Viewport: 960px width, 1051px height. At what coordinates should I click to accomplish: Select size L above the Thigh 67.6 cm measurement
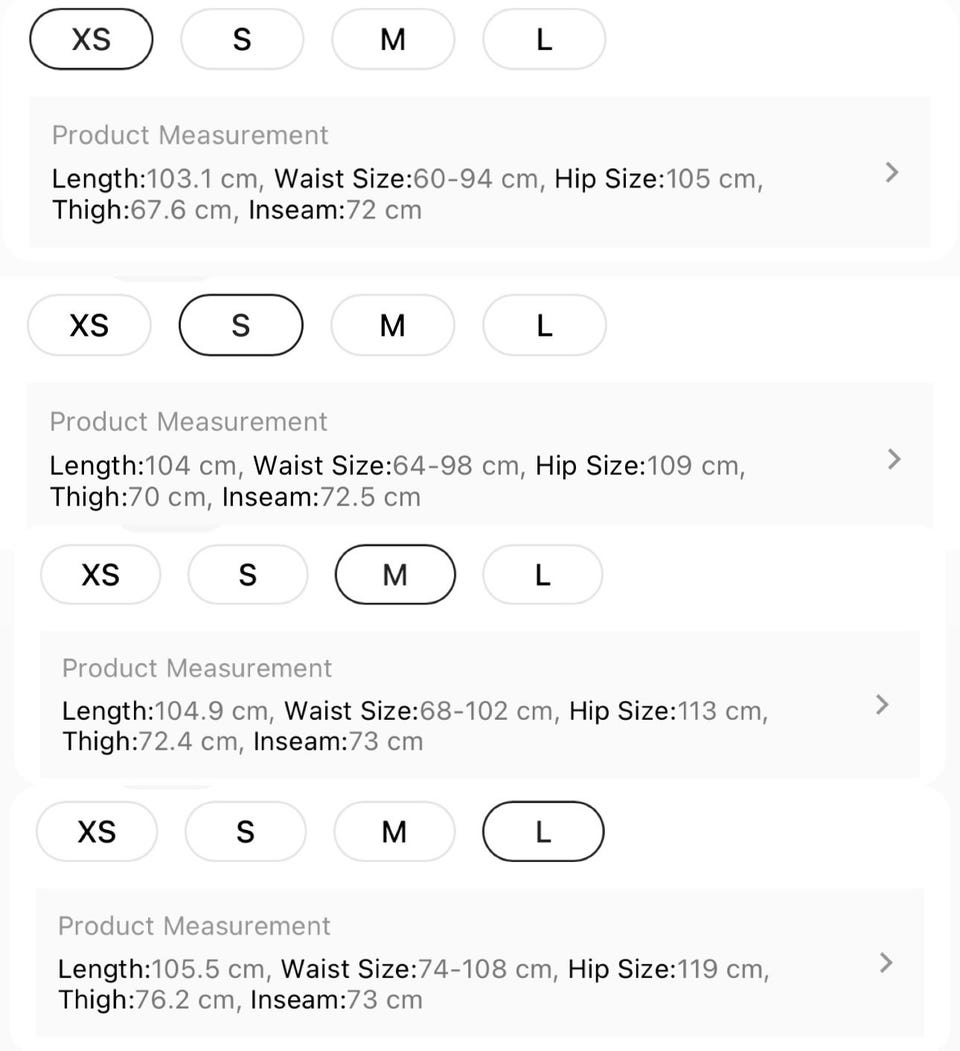click(544, 40)
